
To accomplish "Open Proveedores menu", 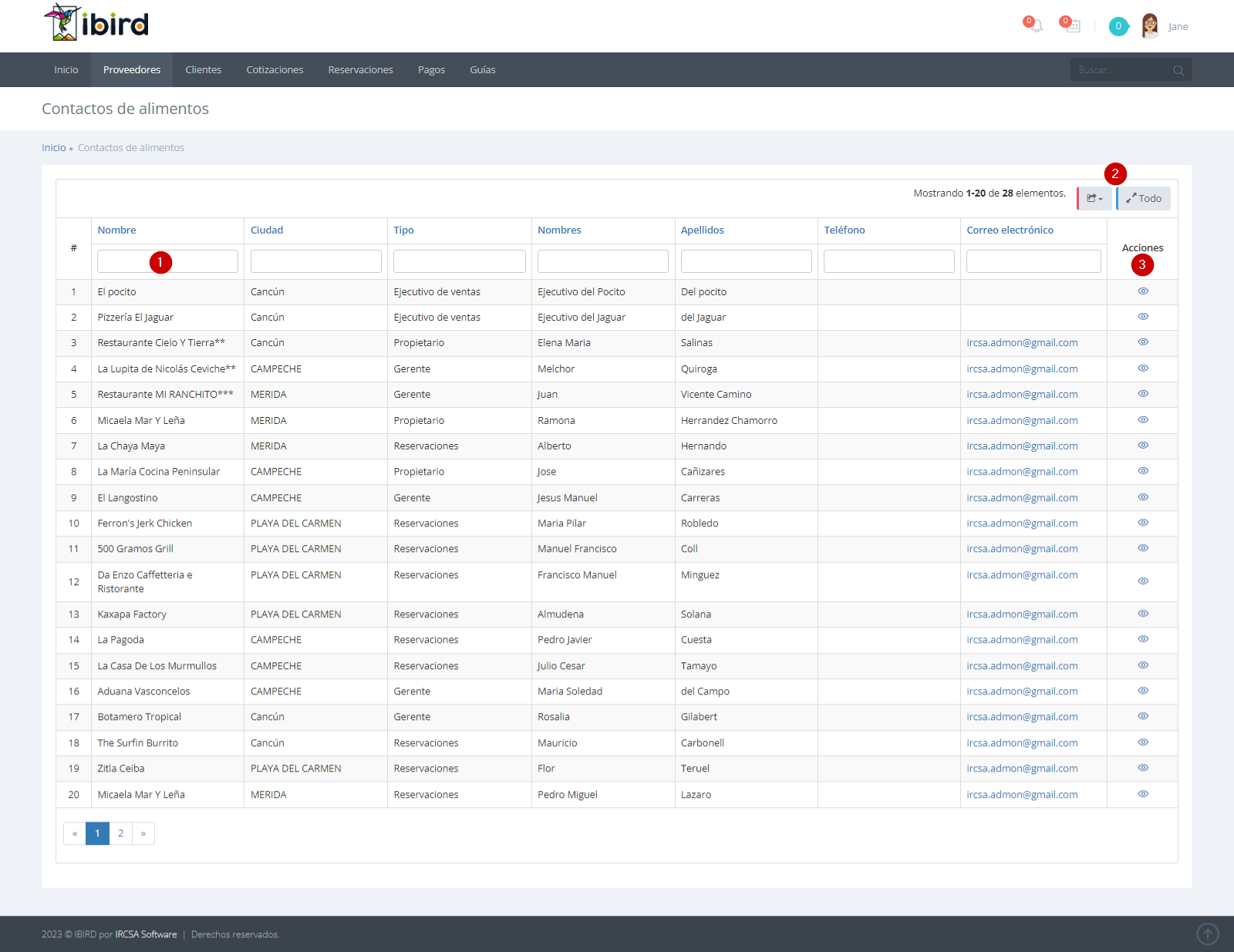I will coord(132,69).
